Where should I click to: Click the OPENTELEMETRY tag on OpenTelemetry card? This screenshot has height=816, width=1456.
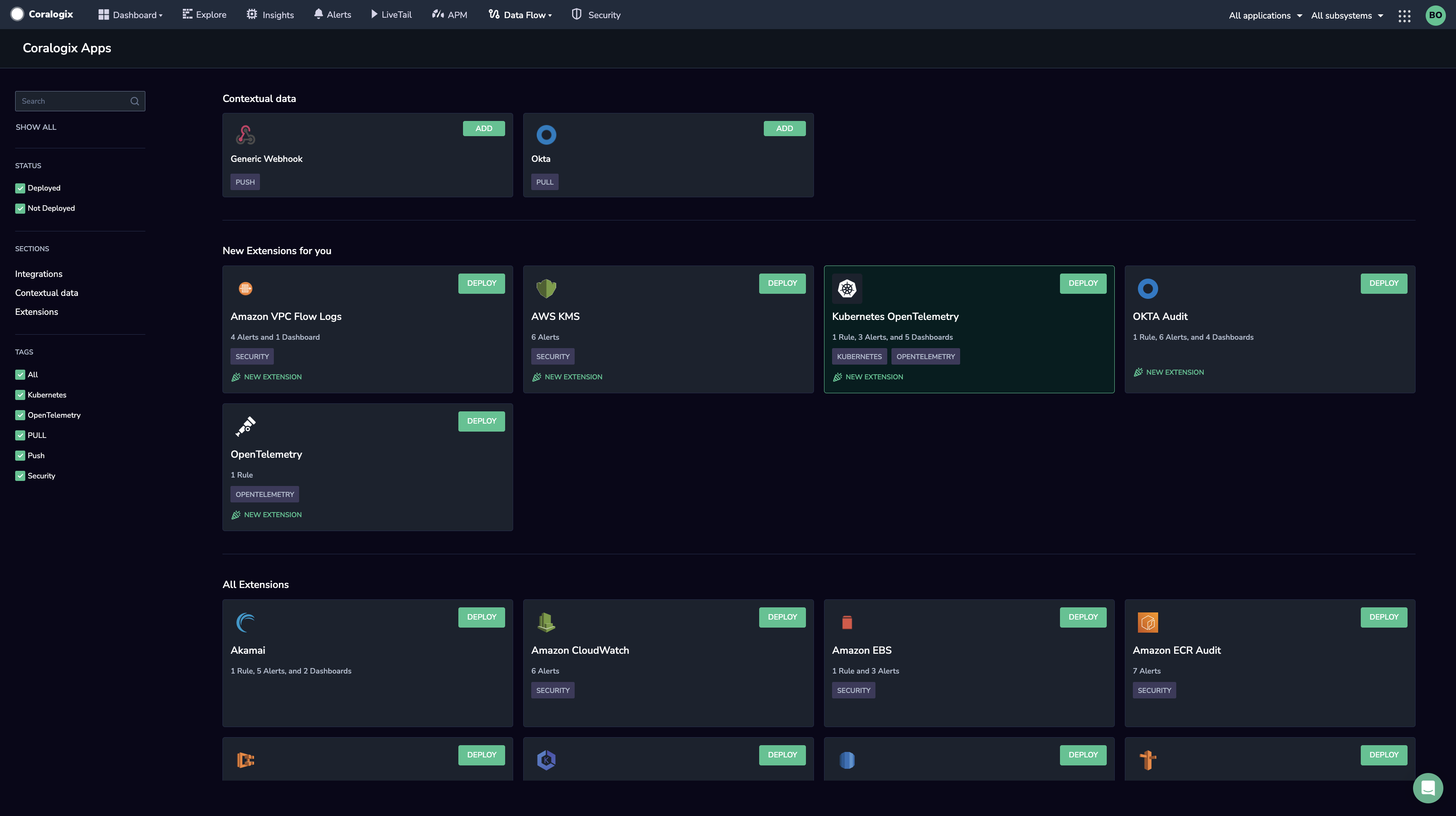pyautogui.click(x=265, y=495)
